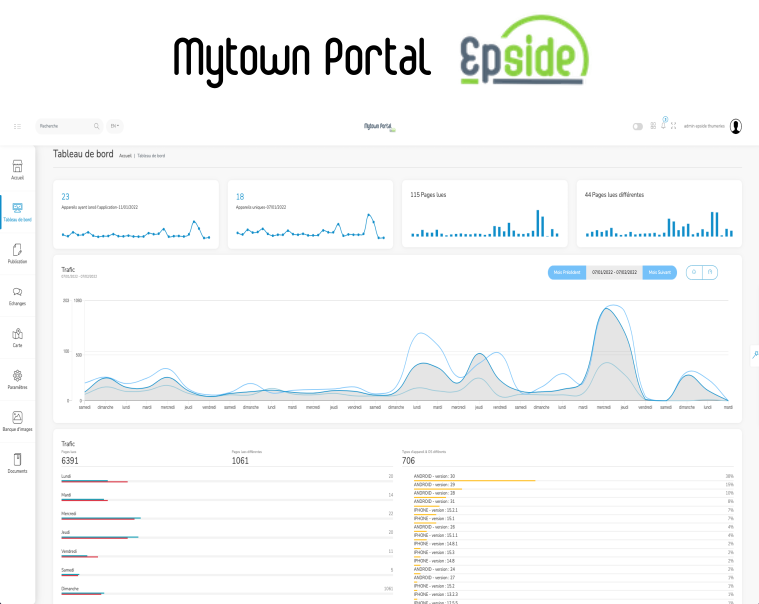The image size is (759, 604).
Task: Click the Jeudi row label
Action: 65,532
